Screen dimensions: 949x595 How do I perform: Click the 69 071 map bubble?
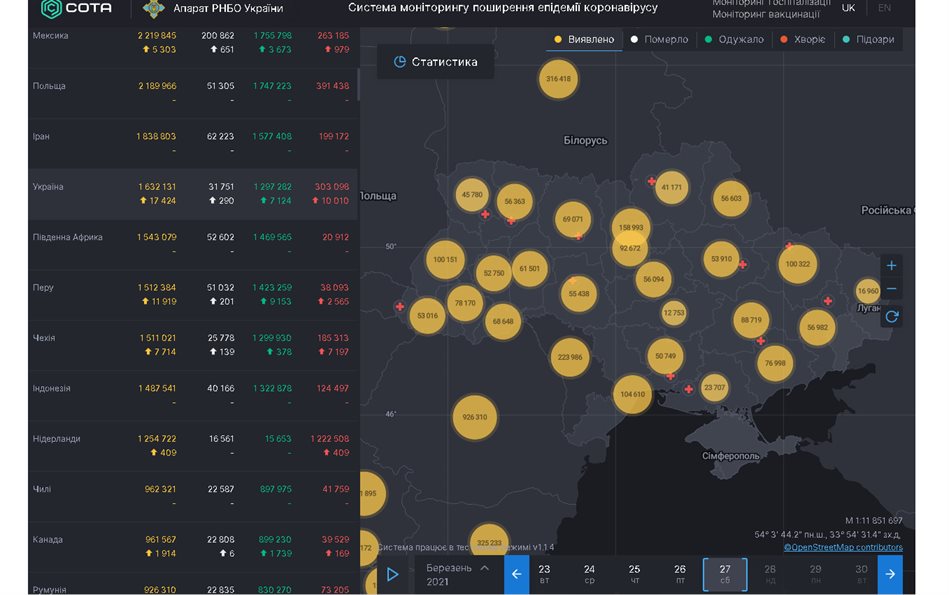[x=573, y=219]
